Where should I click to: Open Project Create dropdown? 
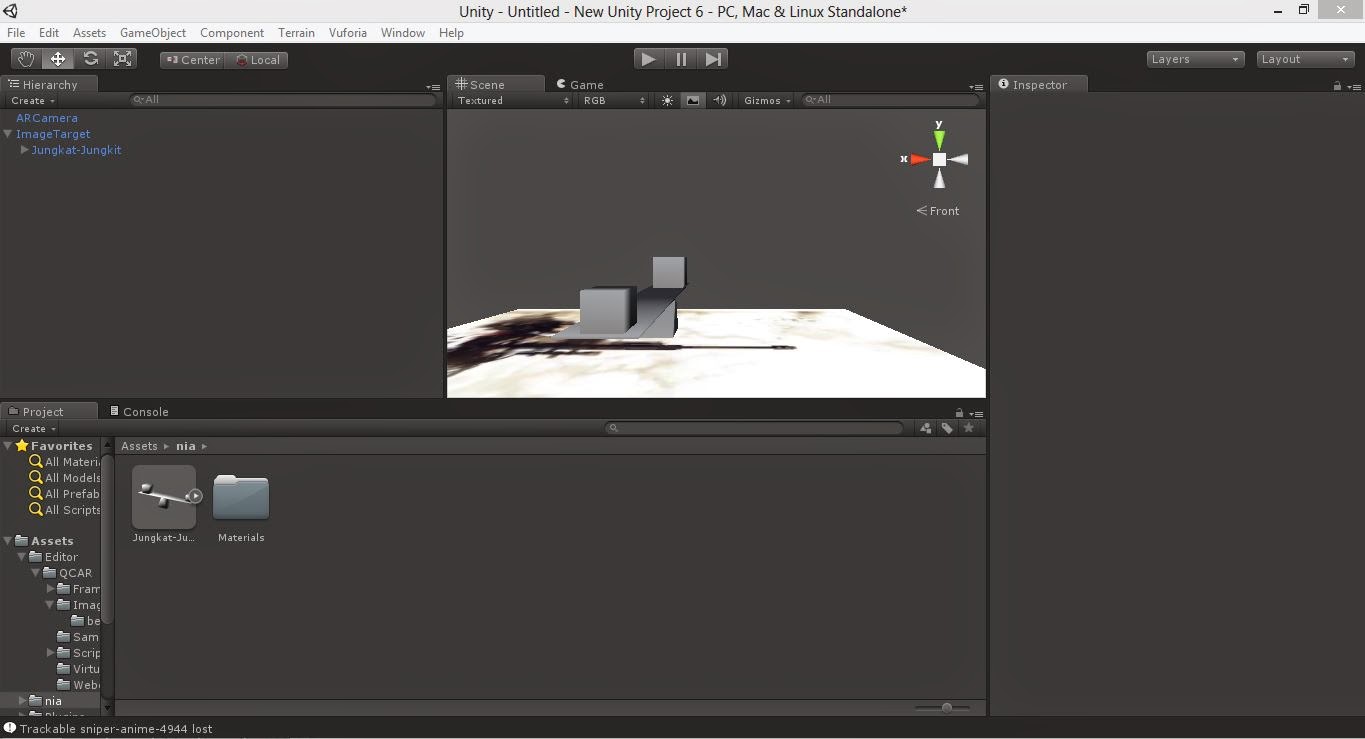click(x=33, y=428)
